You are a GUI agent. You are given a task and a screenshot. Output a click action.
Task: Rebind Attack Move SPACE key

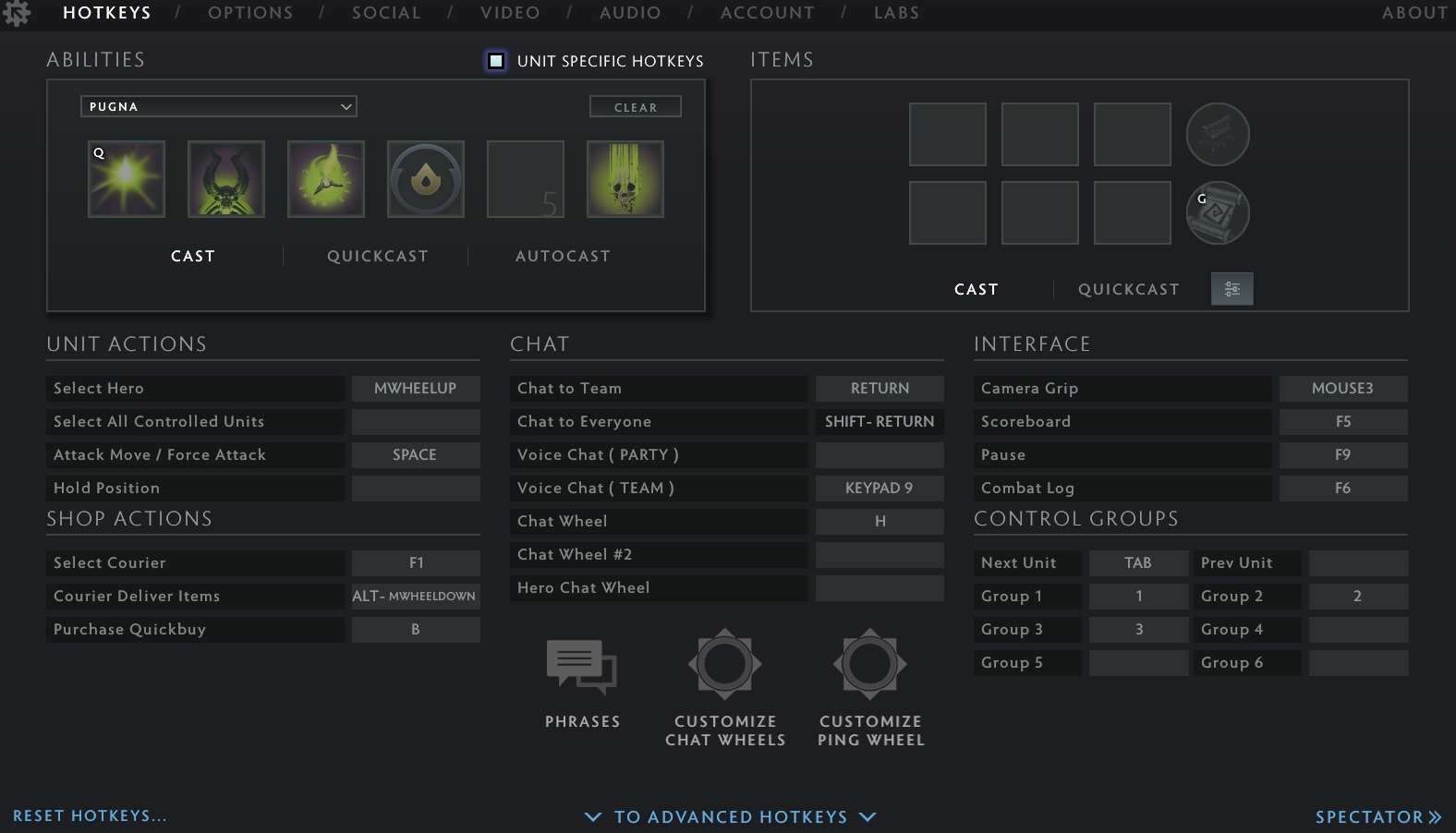tap(416, 455)
